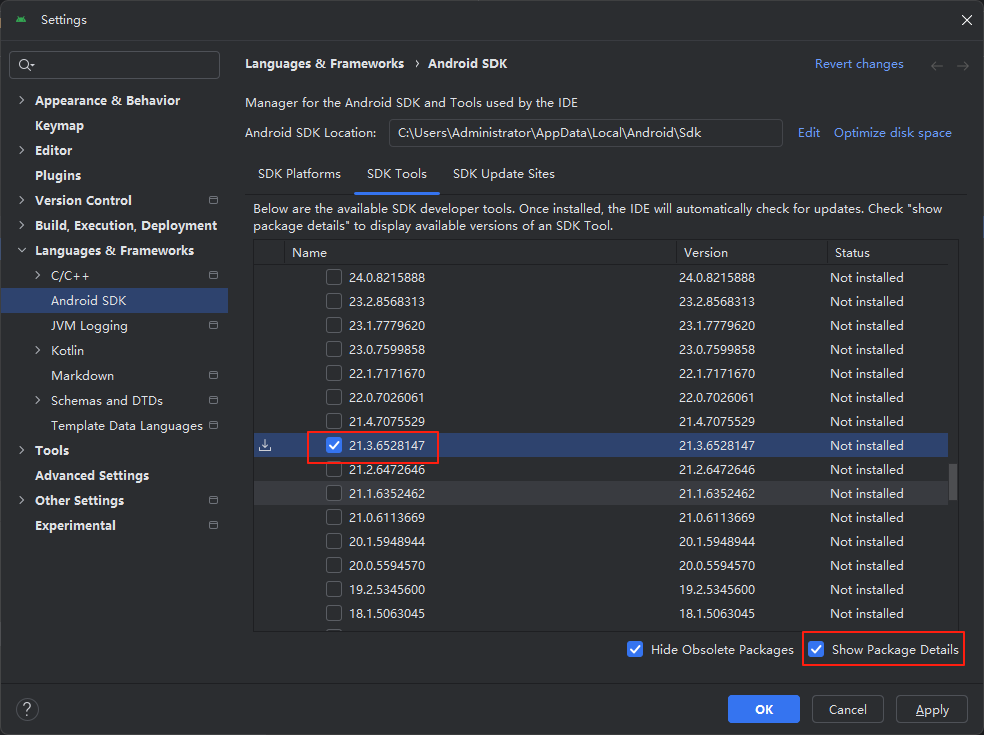
Task: Check the 23.2.8568313 package checkbox
Action: (x=334, y=301)
